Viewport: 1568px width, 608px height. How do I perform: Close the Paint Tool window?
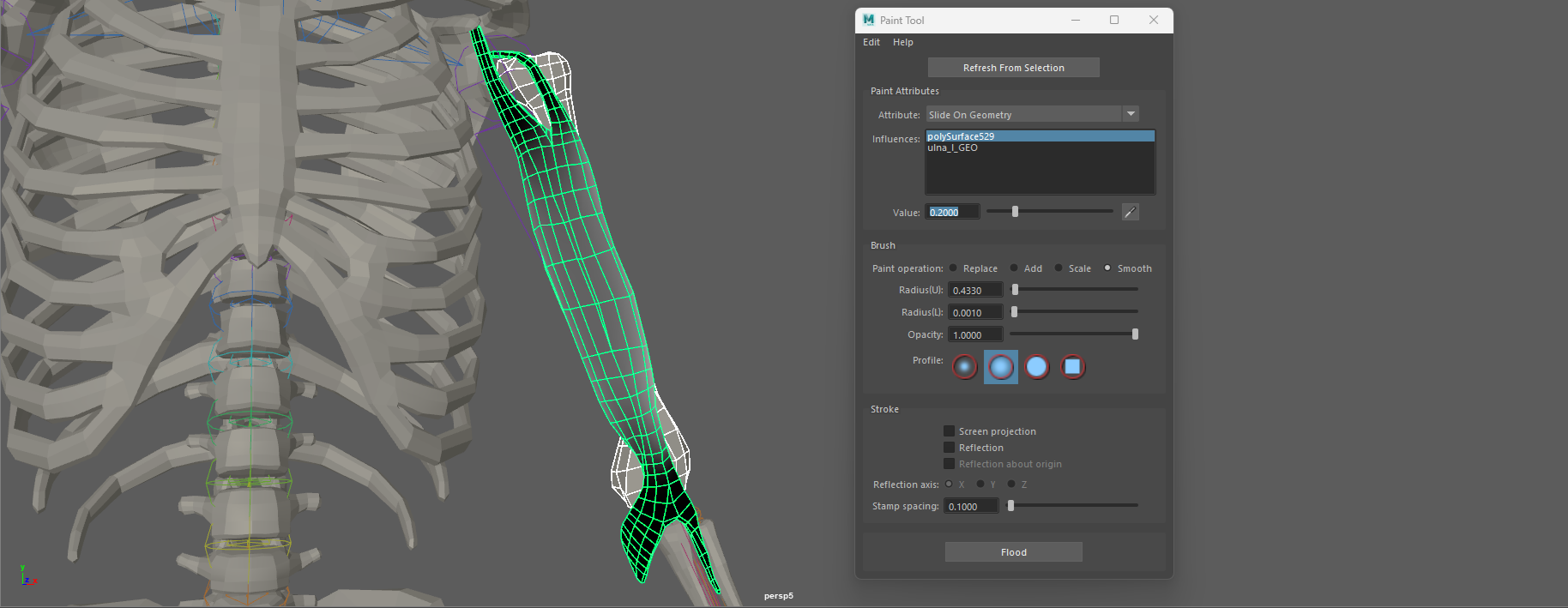click(x=1154, y=20)
